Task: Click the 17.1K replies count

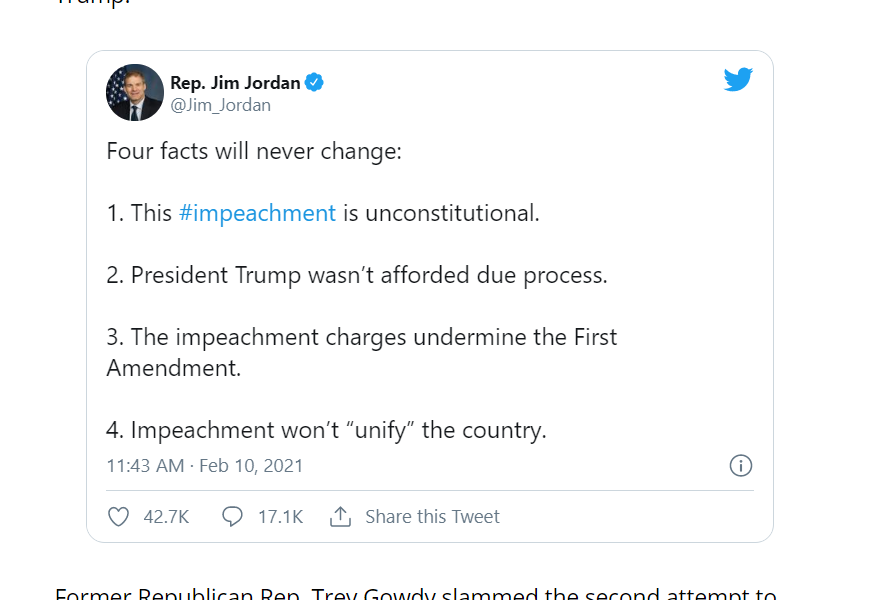Action: (x=280, y=517)
